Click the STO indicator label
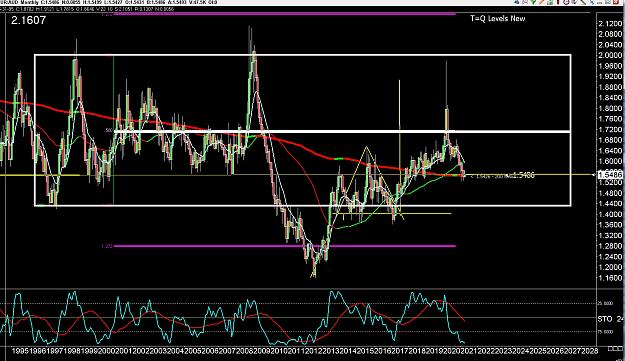Image resolution: width=625 pixels, height=361 pixels. [x=605, y=319]
